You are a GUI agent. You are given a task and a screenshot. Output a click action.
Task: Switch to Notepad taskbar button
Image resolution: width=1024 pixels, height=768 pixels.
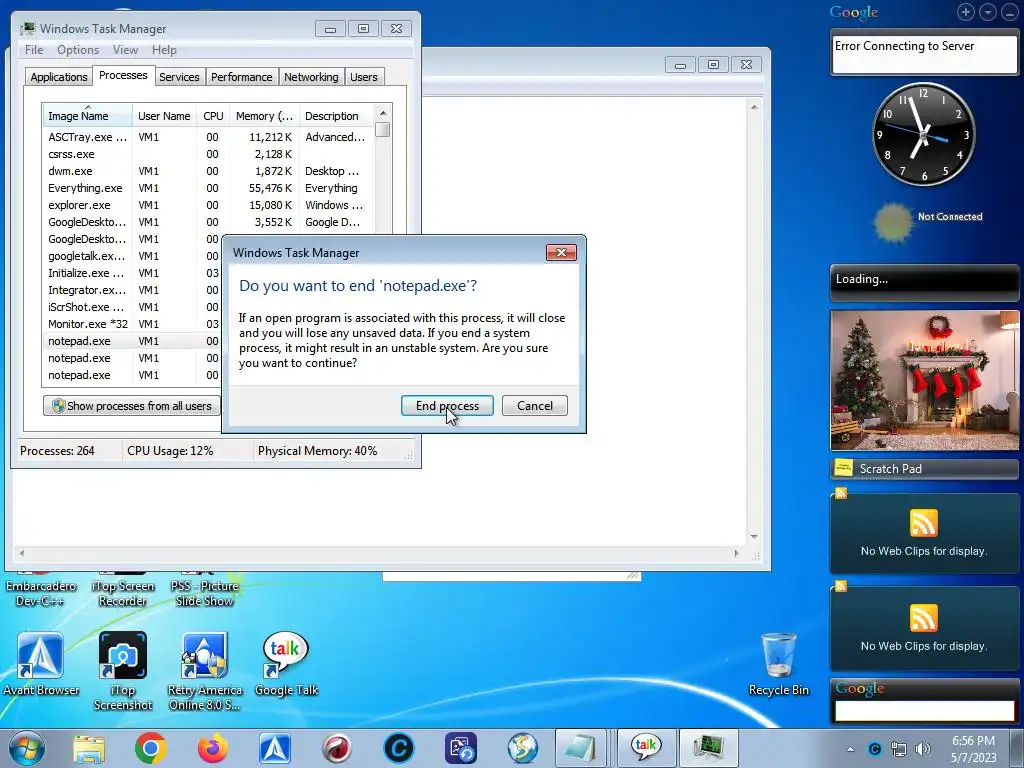coord(581,748)
